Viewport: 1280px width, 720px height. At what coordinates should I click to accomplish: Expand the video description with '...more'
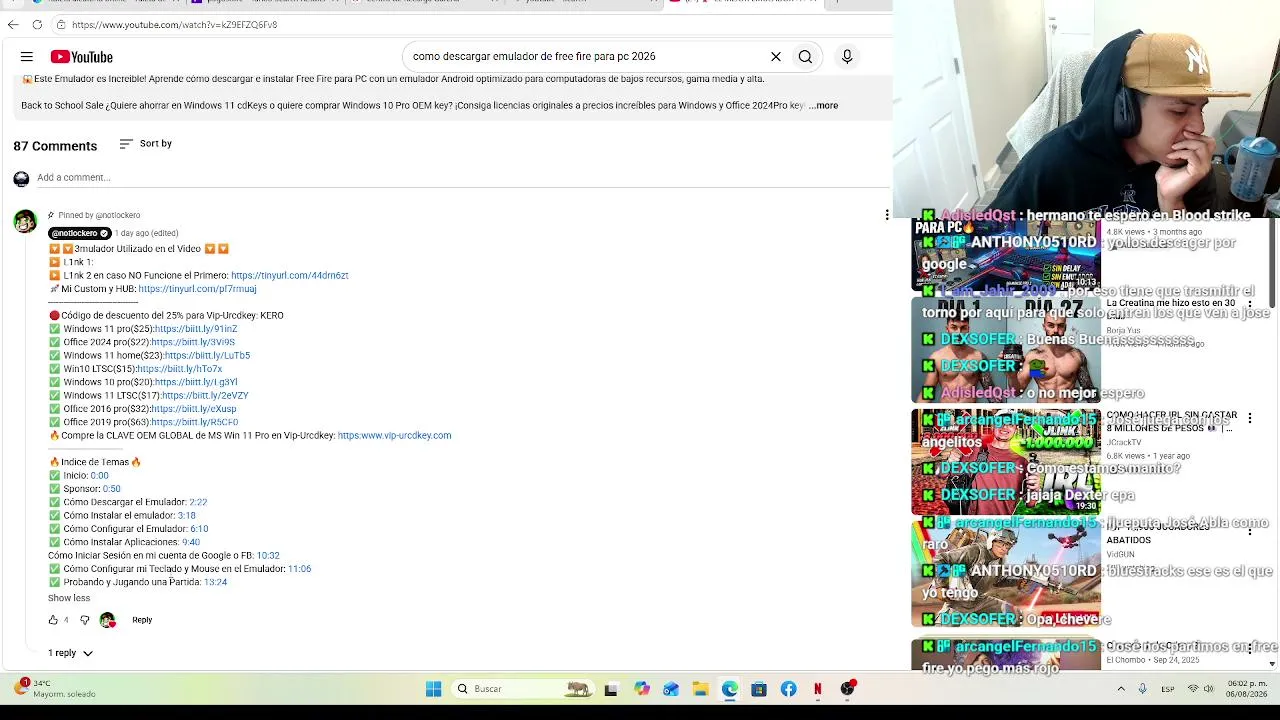823,105
